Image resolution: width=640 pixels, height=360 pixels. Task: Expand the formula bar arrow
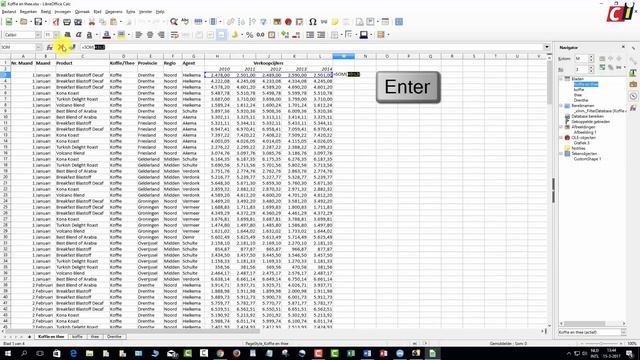547,47
